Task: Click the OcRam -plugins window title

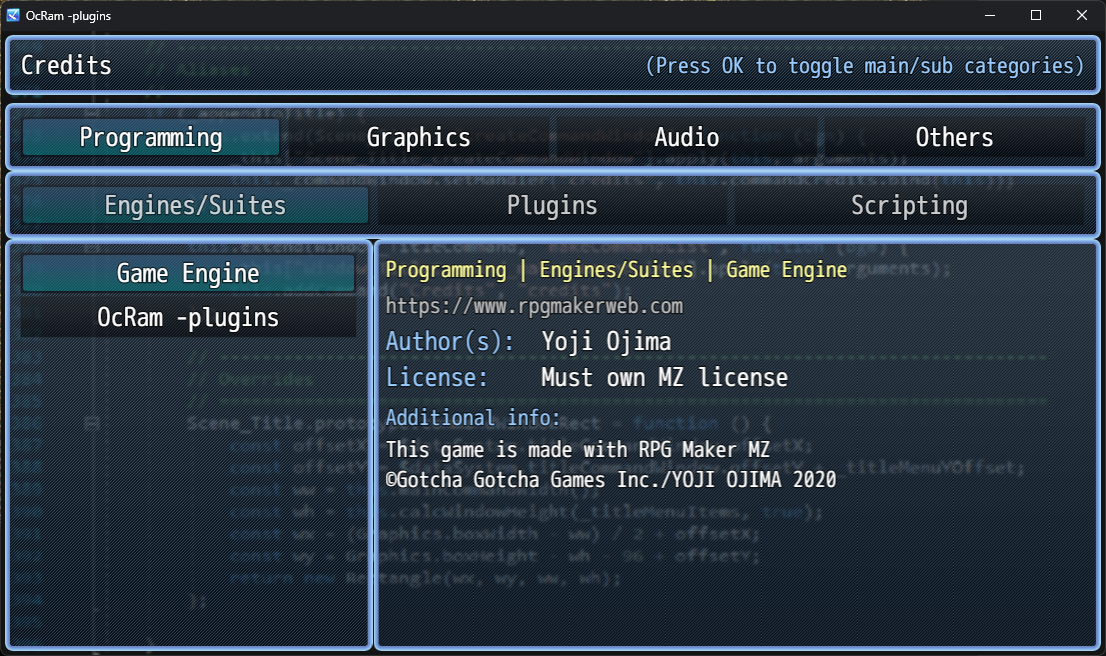Action: 68,16
